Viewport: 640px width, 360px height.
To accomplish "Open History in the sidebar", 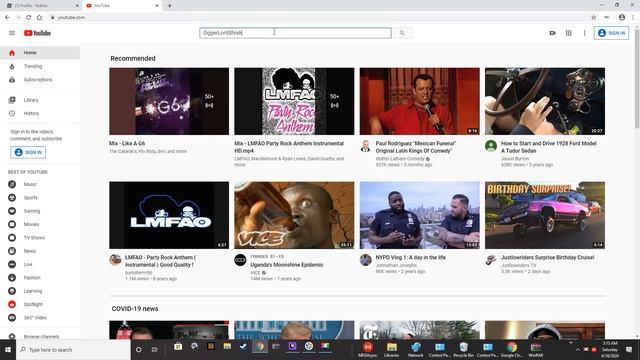I will coord(40,113).
